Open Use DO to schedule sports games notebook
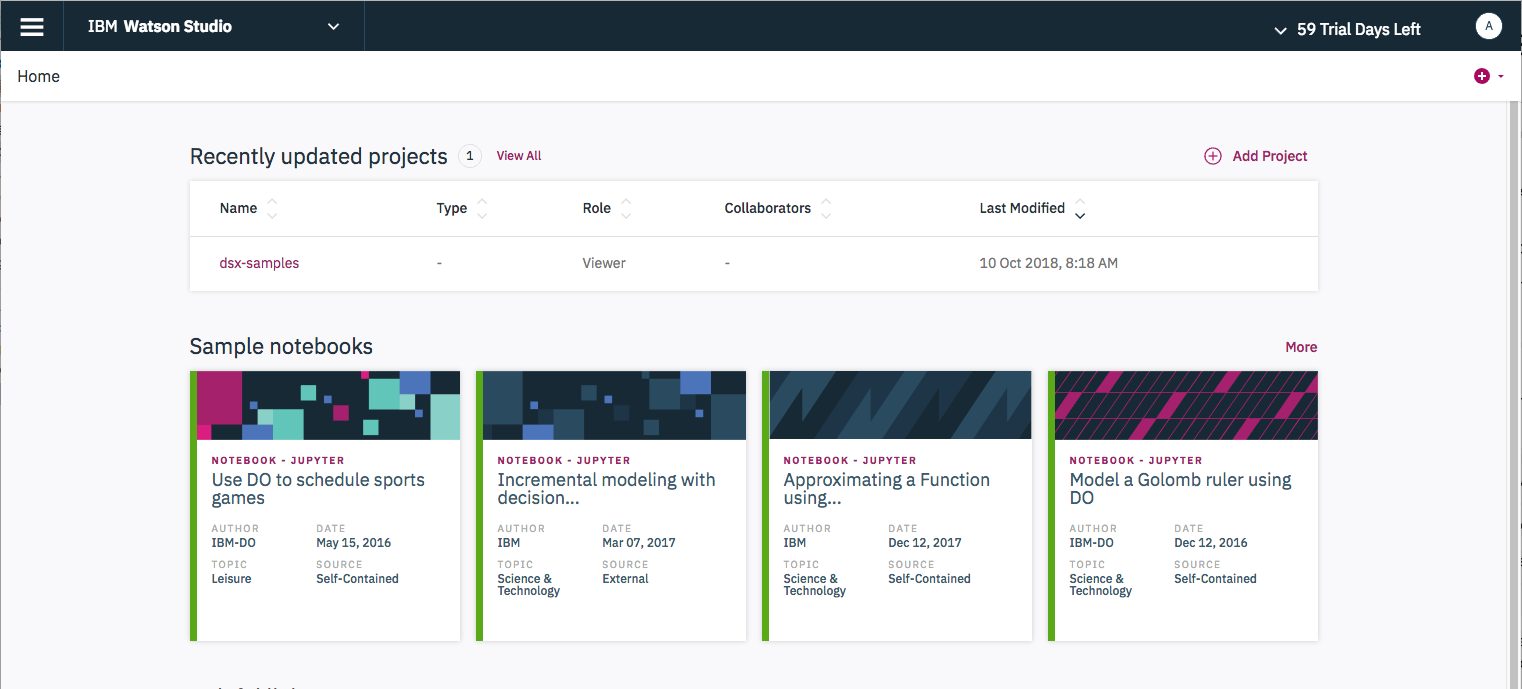Image resolution: width=1522 pixels, height=689 pixels. [x=318, y=489]
